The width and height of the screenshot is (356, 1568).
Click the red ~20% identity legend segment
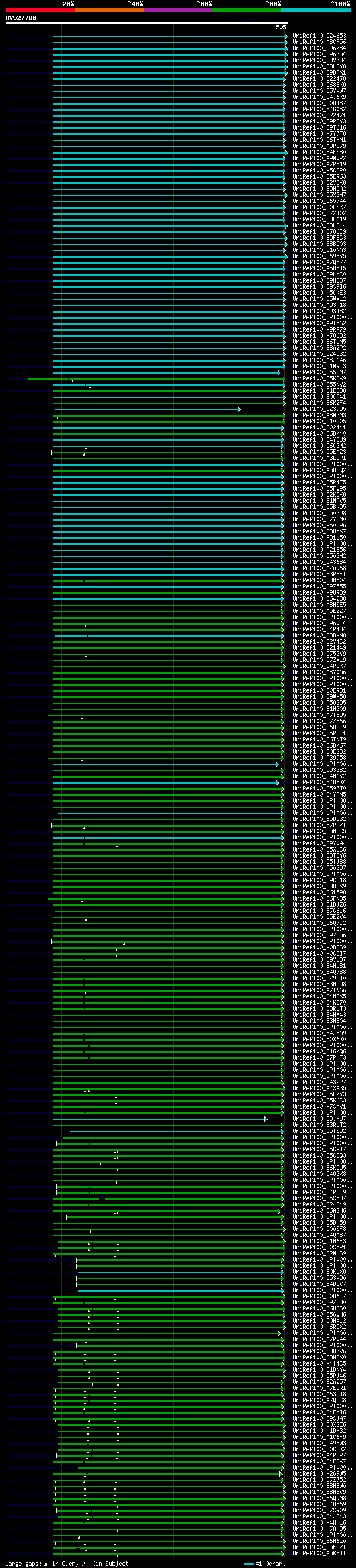click(x=39, y=10)
